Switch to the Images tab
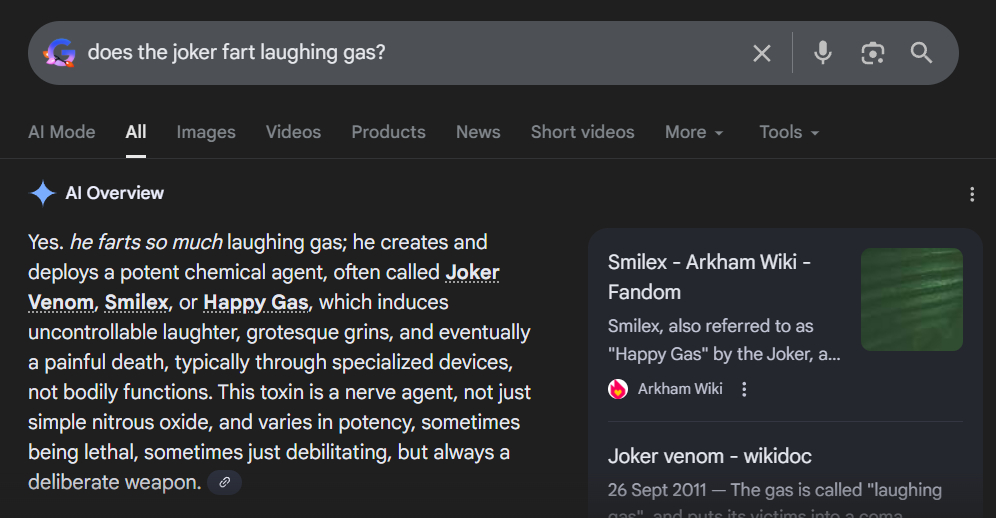The width and height of the screenshot is (996, 518). click(x=206, y=132)
